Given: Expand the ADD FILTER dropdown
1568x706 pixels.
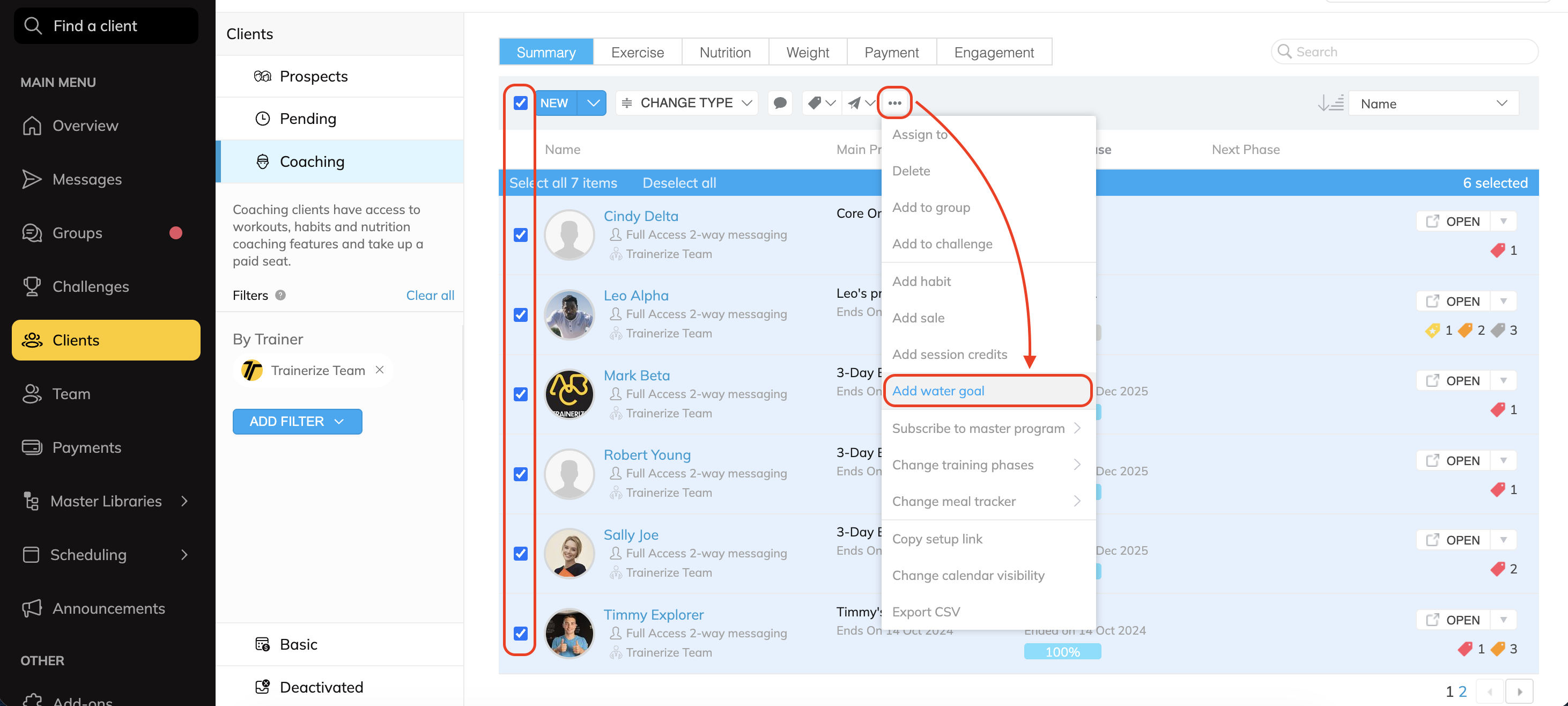Looking at the screenshot, I should point(297,421).
